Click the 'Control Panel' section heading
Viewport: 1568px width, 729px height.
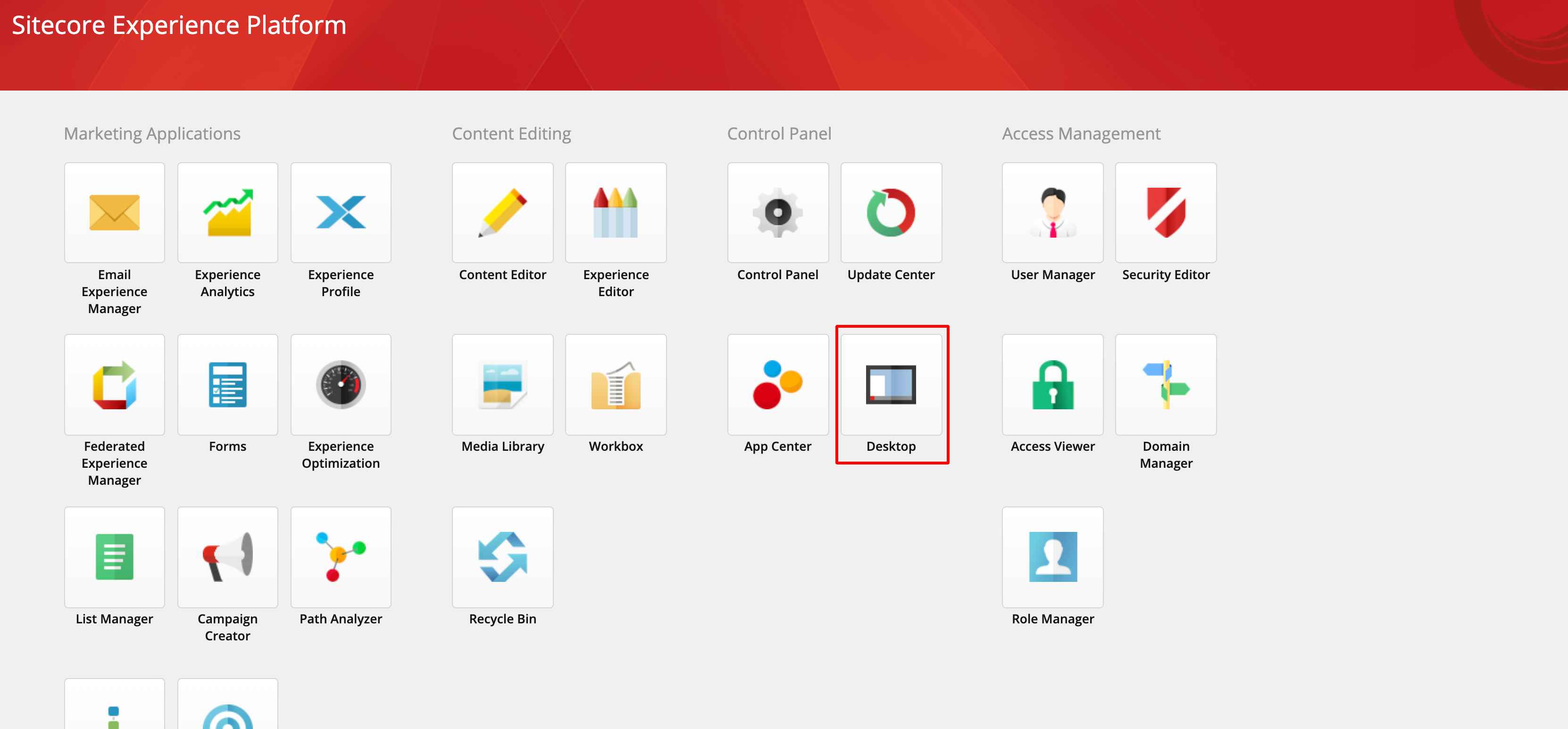[x=779, y=133]
